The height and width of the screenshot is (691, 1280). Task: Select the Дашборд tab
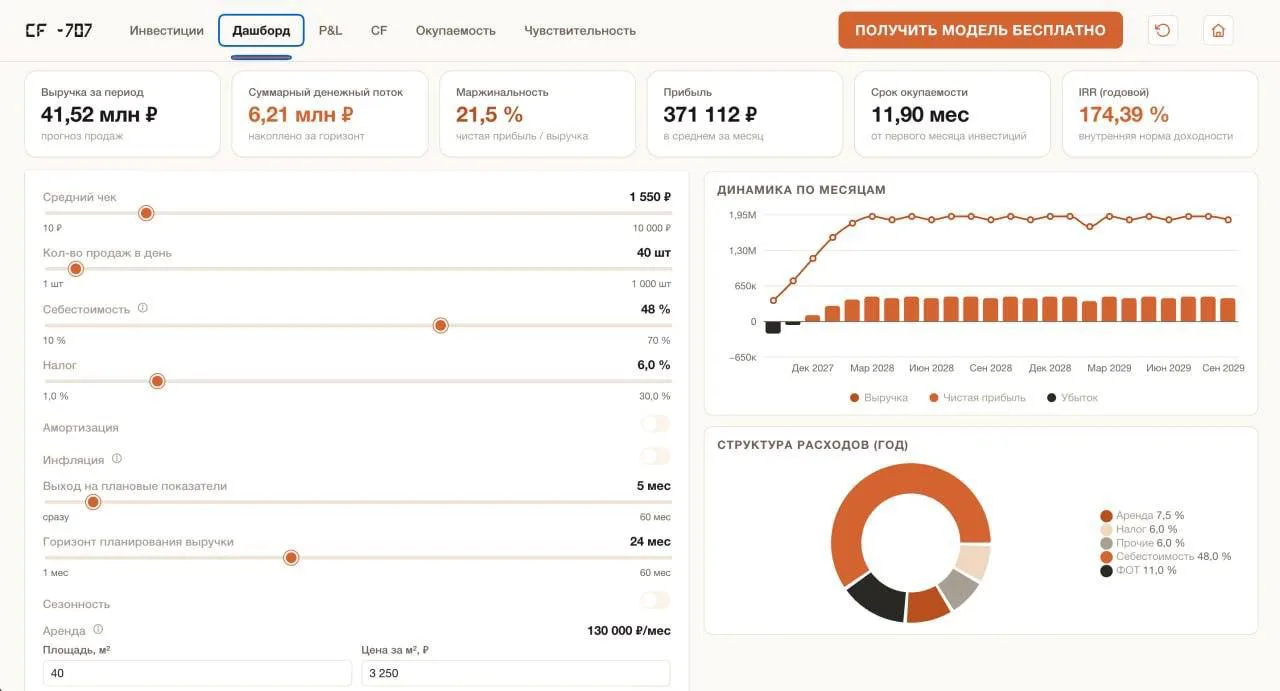click(x=261, y=30)
